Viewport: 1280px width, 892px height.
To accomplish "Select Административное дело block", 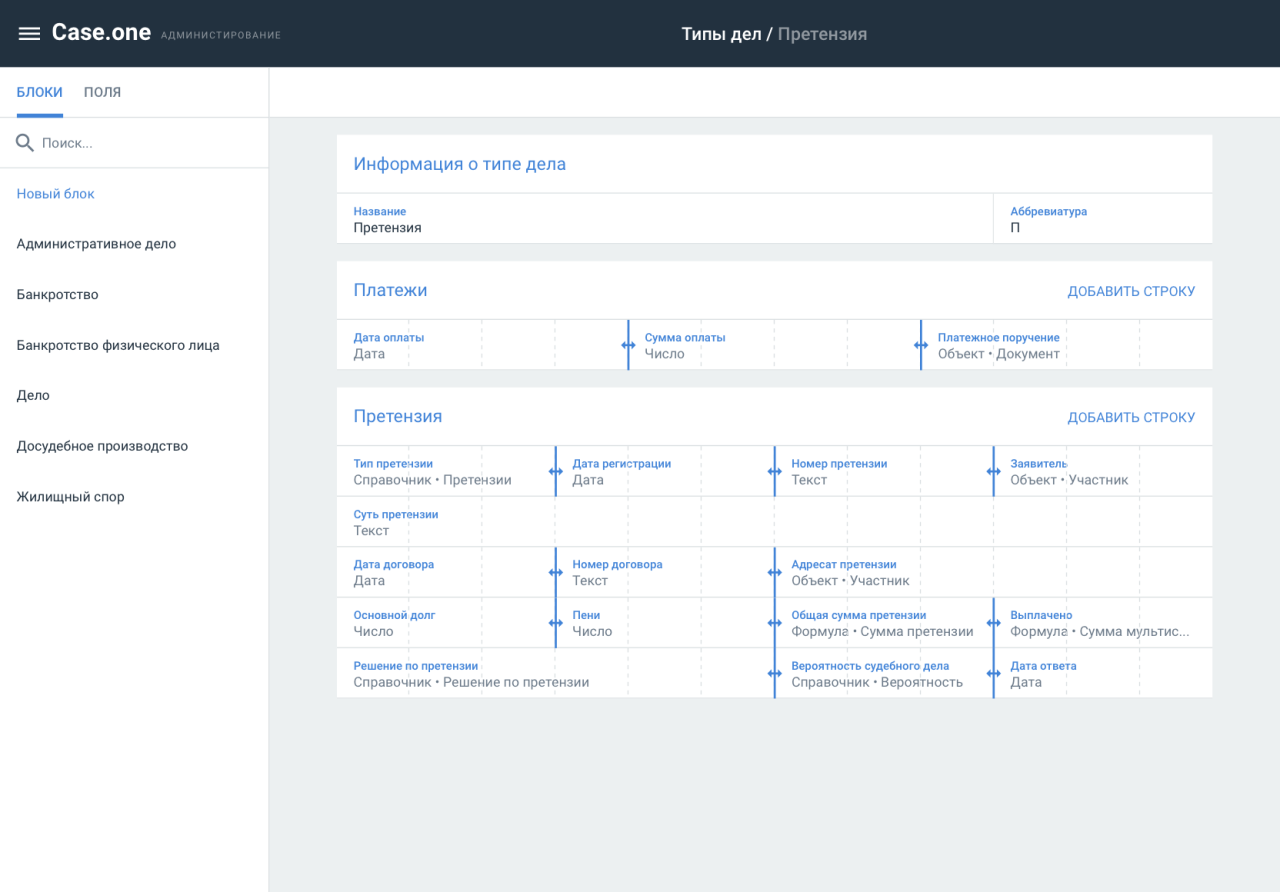I will point(134,244).
